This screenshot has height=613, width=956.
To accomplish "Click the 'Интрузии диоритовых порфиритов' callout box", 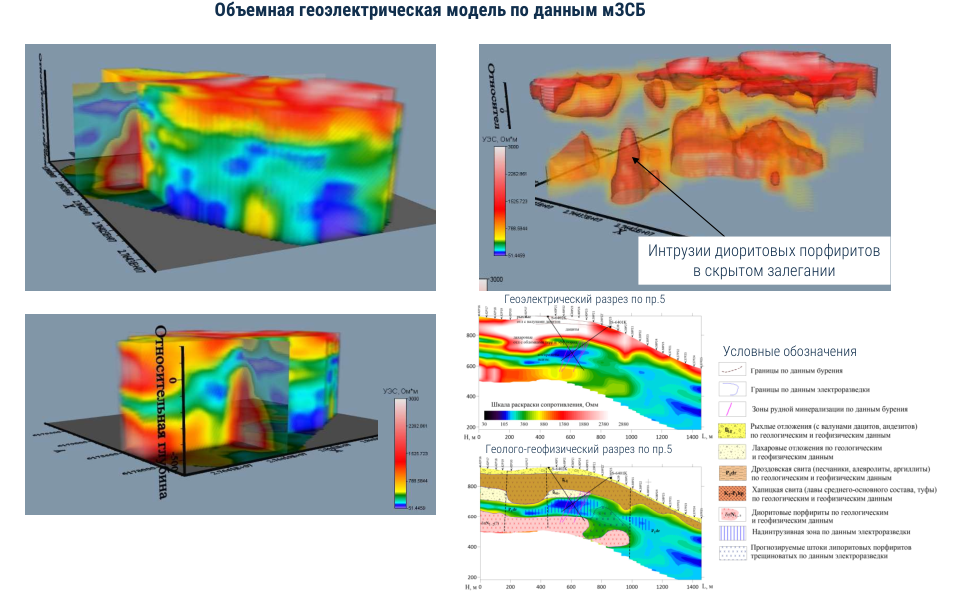I will pyautogui.click(x=763, y=261).
